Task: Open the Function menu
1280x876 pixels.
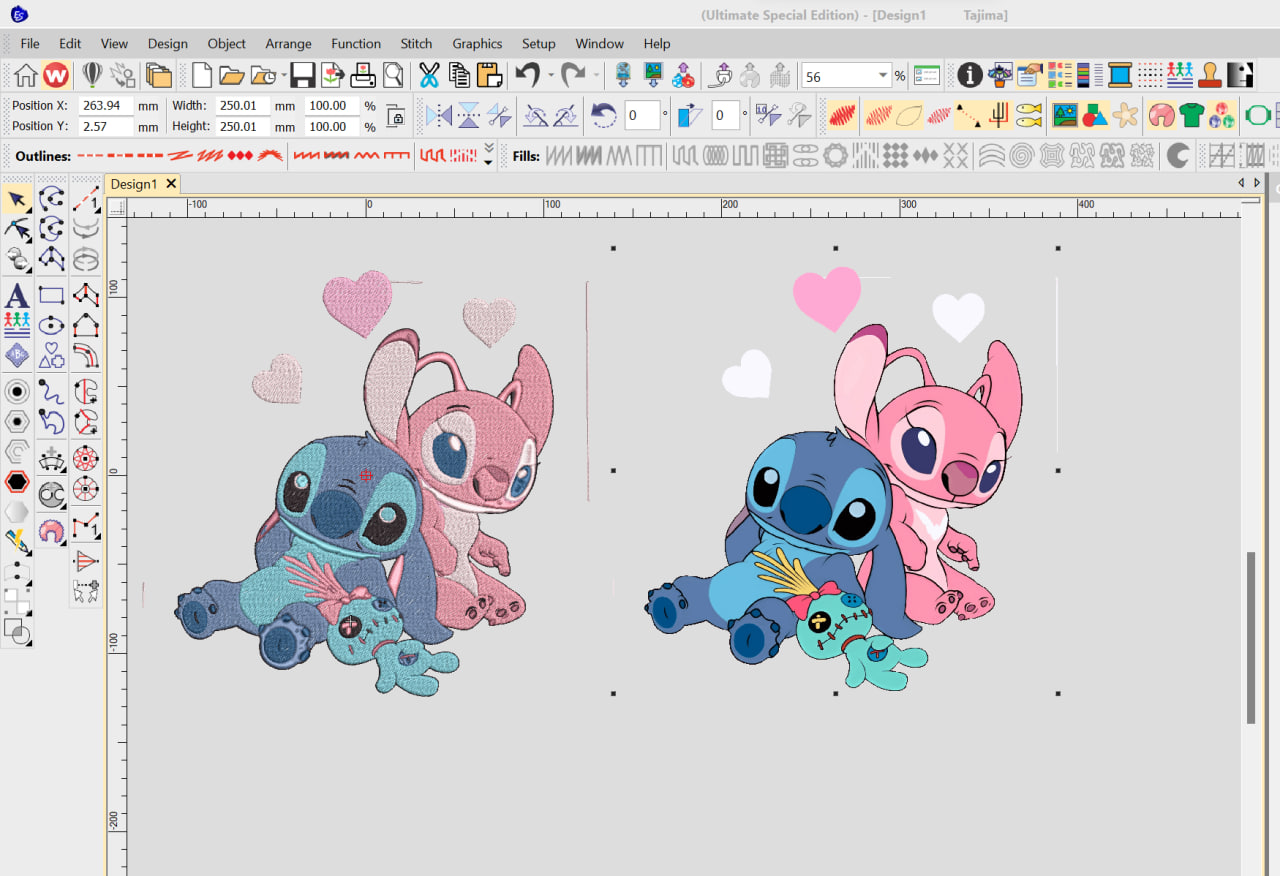Action: pos(356,43)
